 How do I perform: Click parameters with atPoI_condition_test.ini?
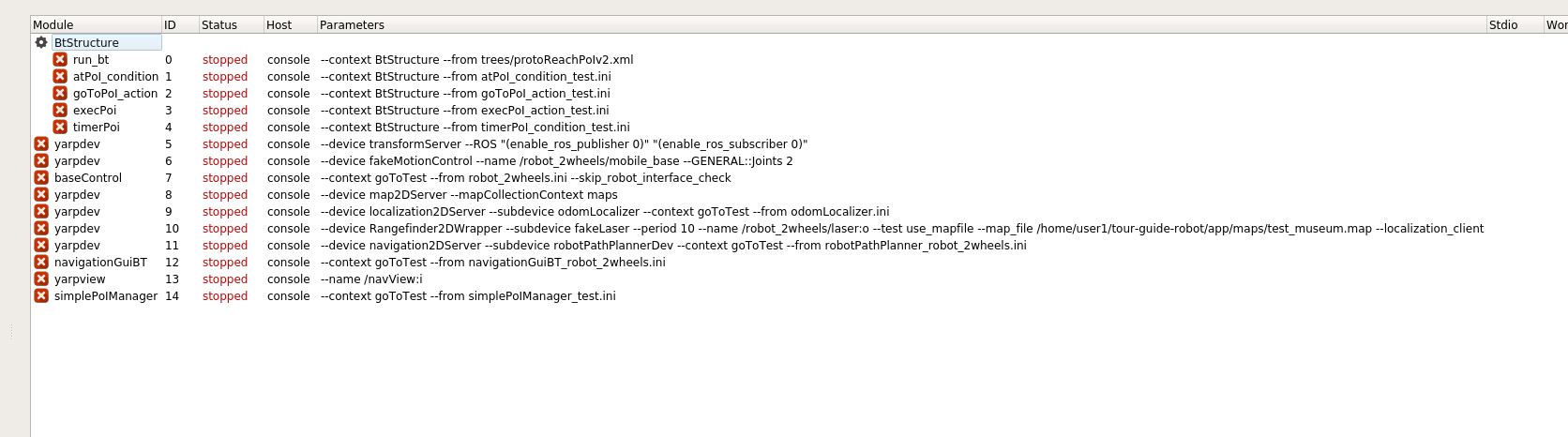click(466, 76)
